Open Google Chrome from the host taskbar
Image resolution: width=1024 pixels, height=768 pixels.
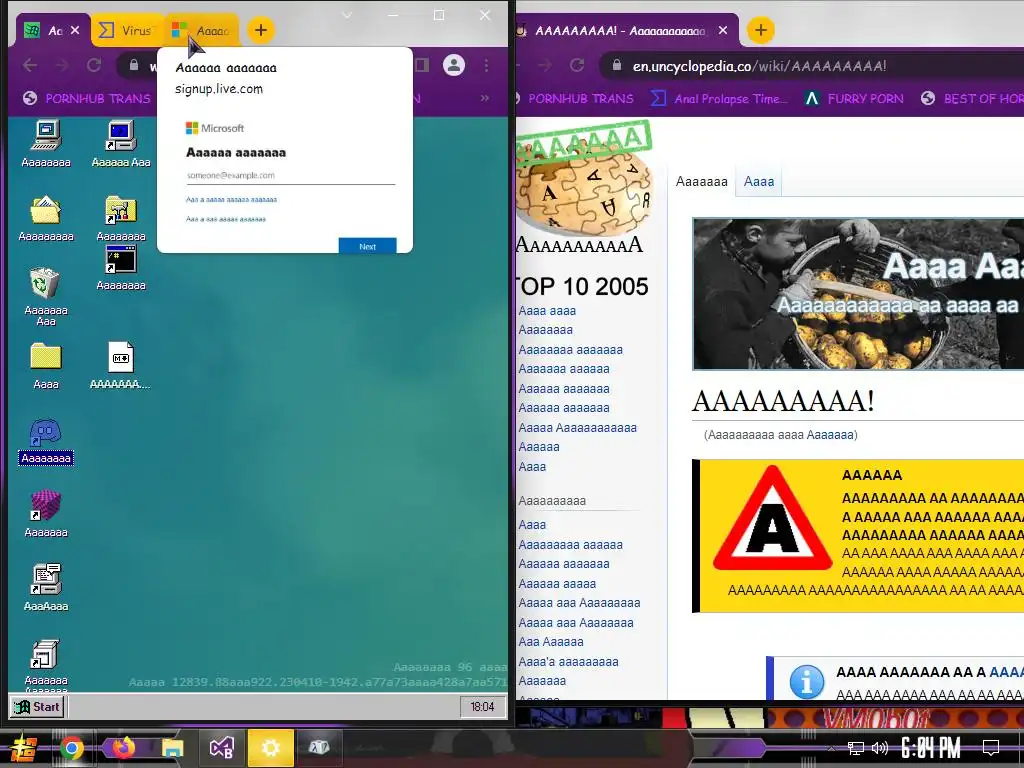(72, 748)
